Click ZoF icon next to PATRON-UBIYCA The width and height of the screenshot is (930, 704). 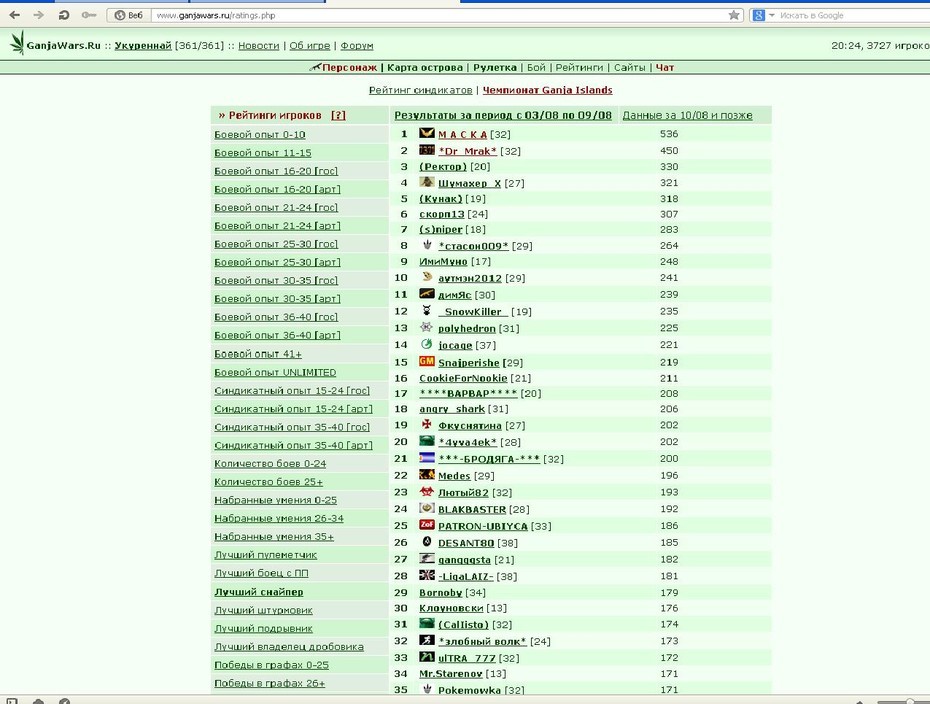click(x=427, y=525)
